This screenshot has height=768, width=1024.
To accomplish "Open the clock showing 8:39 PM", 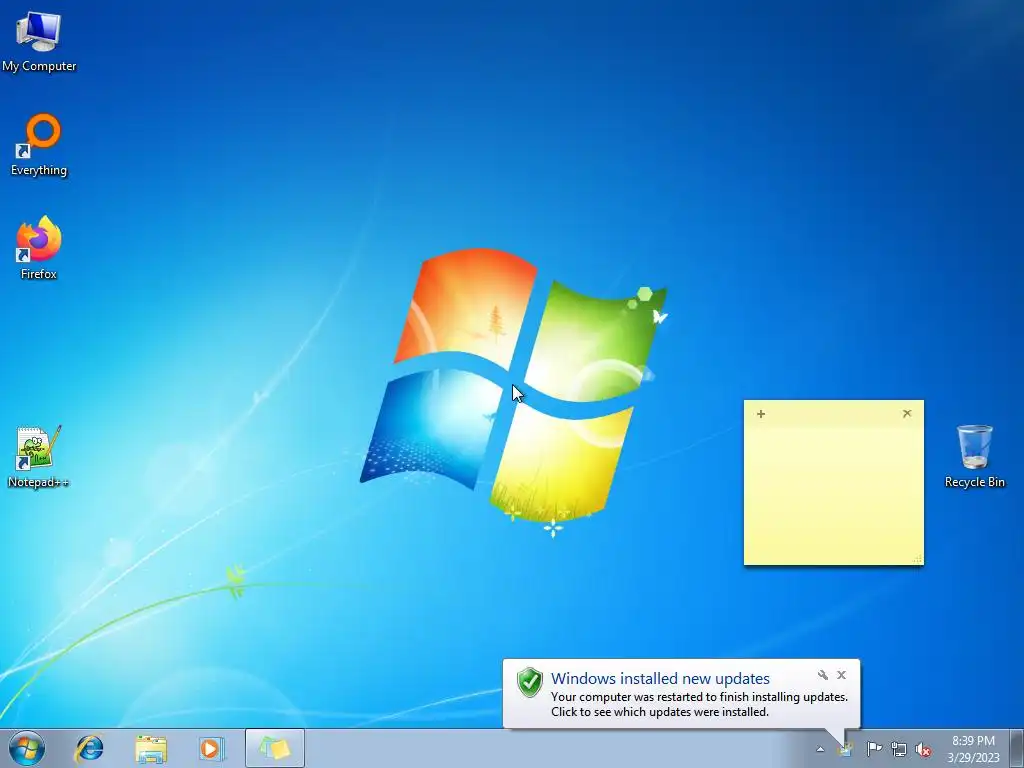I will pyautogui.click(x=973, y=749).
